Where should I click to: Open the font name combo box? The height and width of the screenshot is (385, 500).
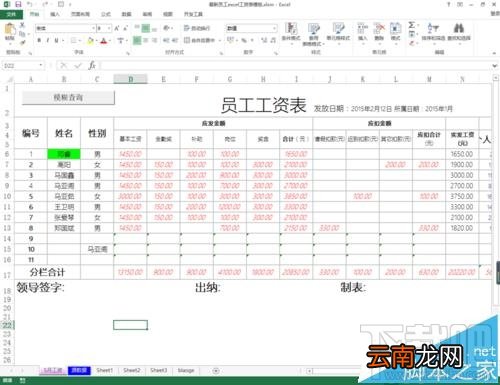click(65, 29)
